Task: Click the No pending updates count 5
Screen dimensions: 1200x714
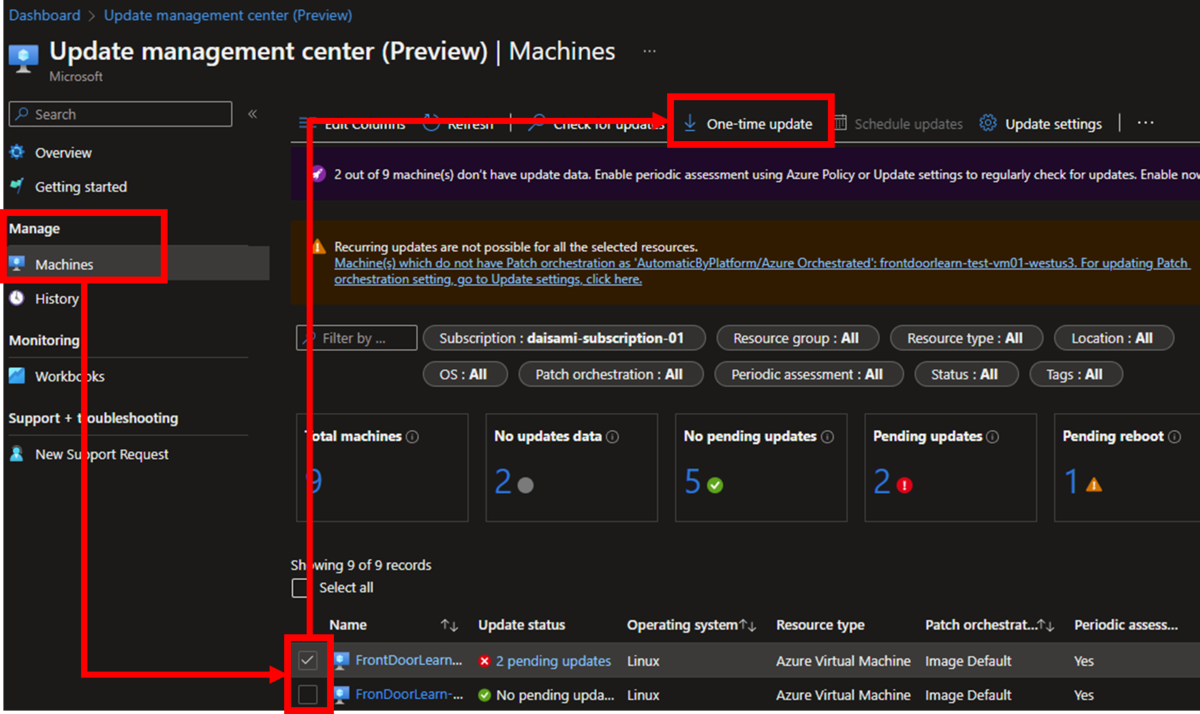Action: (x=693, y=483)
